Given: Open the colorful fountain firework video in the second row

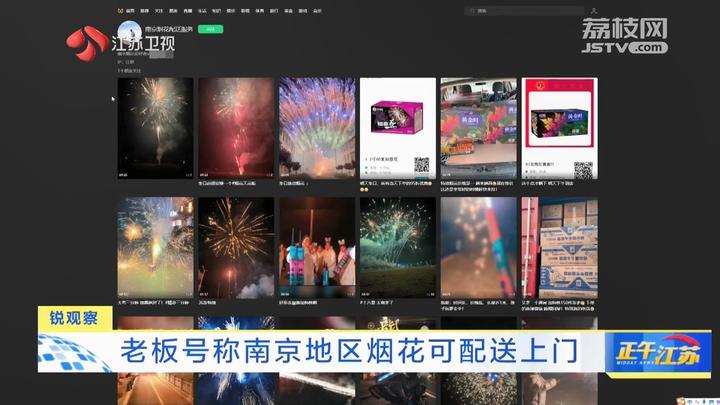Looking at the screenshot, I should 155,246.
